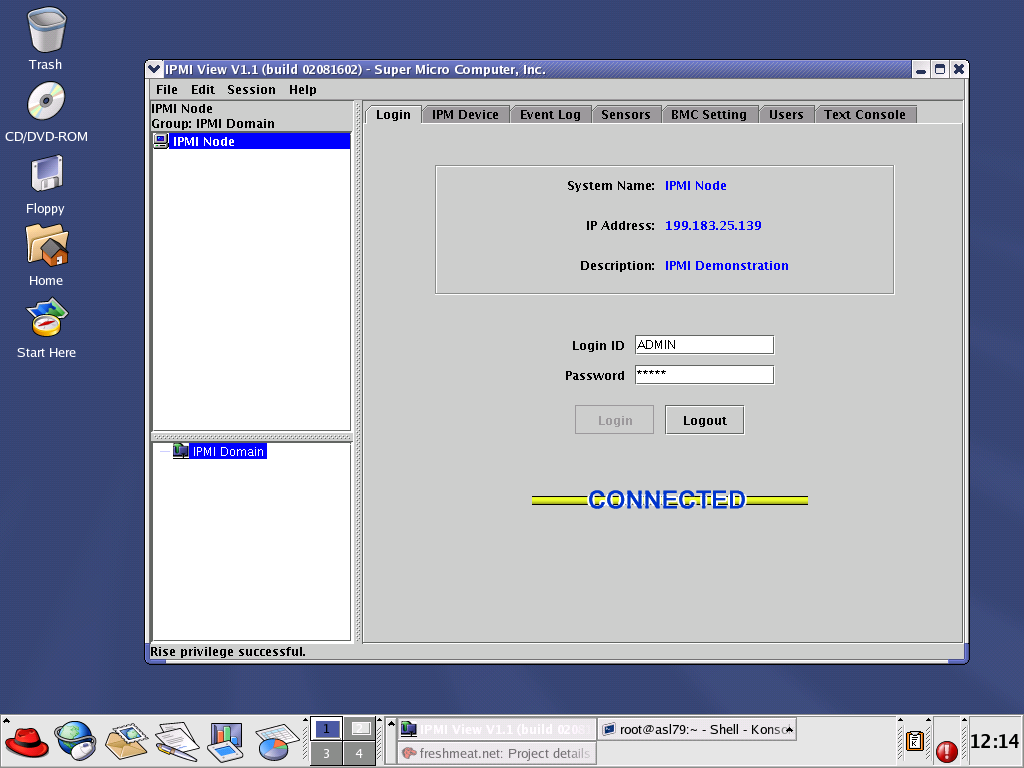Click the System Name value IPMI Node
The width and height of the screenshot is (1024, 768).
pyautogui.click(x=696, y=185)
